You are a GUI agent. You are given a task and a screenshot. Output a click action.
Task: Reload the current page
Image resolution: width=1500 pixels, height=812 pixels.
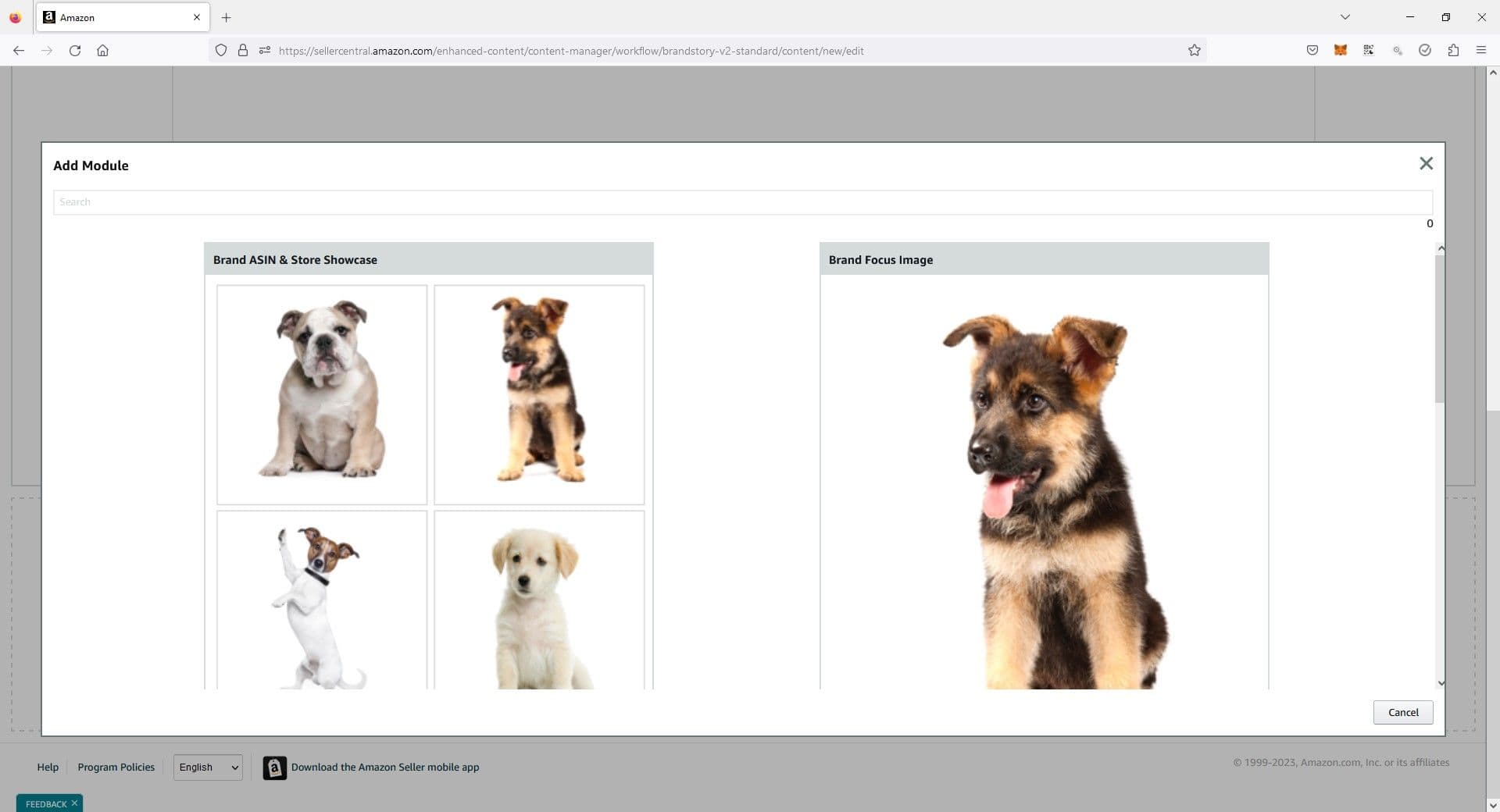(75, 51)
